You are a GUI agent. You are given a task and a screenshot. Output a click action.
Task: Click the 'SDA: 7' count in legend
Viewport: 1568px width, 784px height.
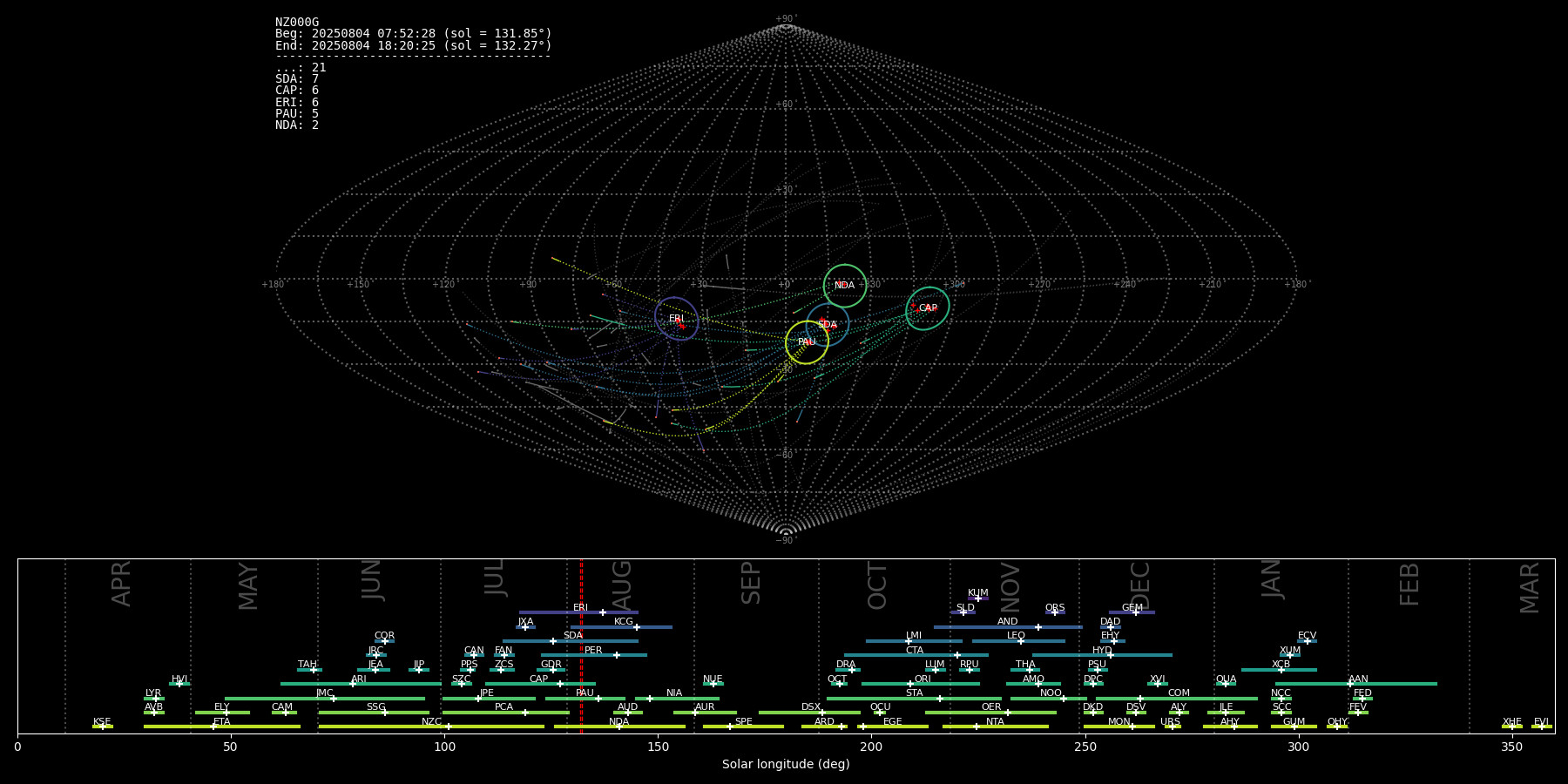coord(297,79)
